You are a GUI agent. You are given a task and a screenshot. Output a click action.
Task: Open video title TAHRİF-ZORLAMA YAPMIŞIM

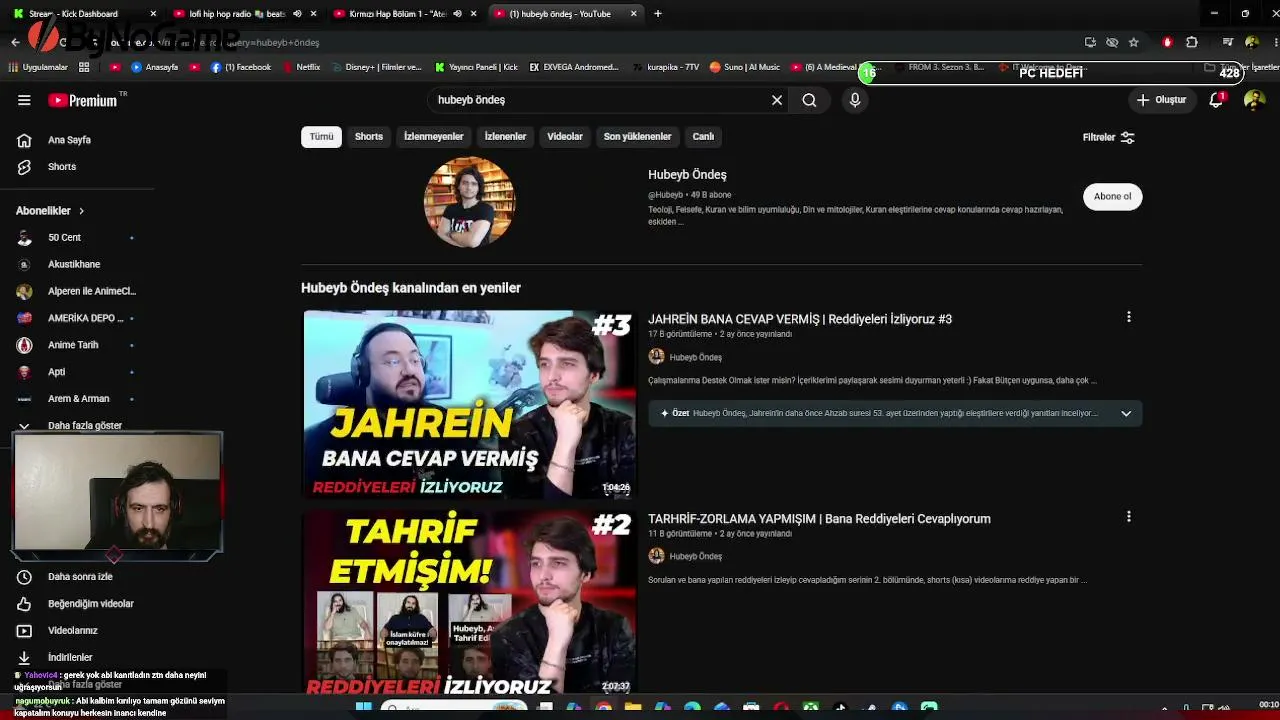pos(819,519)
